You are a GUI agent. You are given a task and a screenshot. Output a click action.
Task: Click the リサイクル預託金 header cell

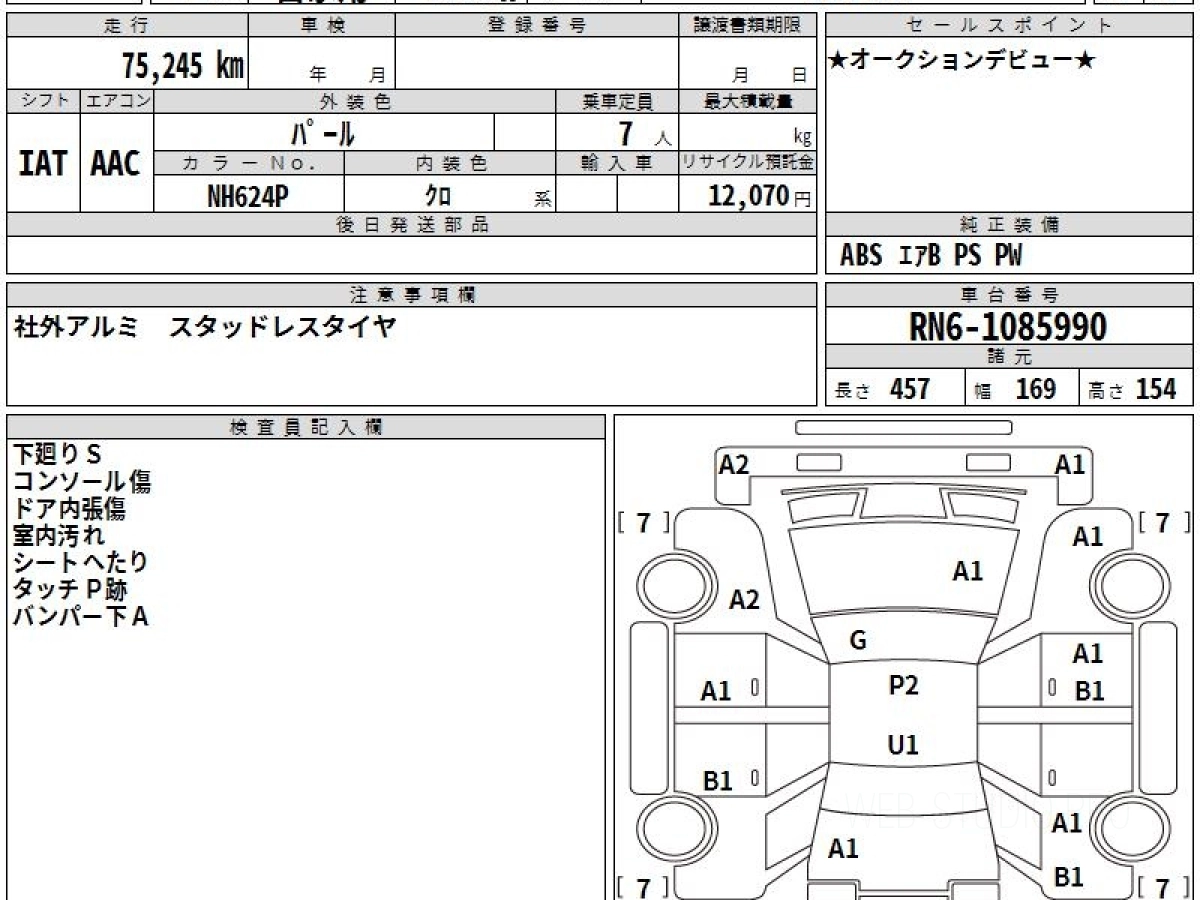[748, 163]
